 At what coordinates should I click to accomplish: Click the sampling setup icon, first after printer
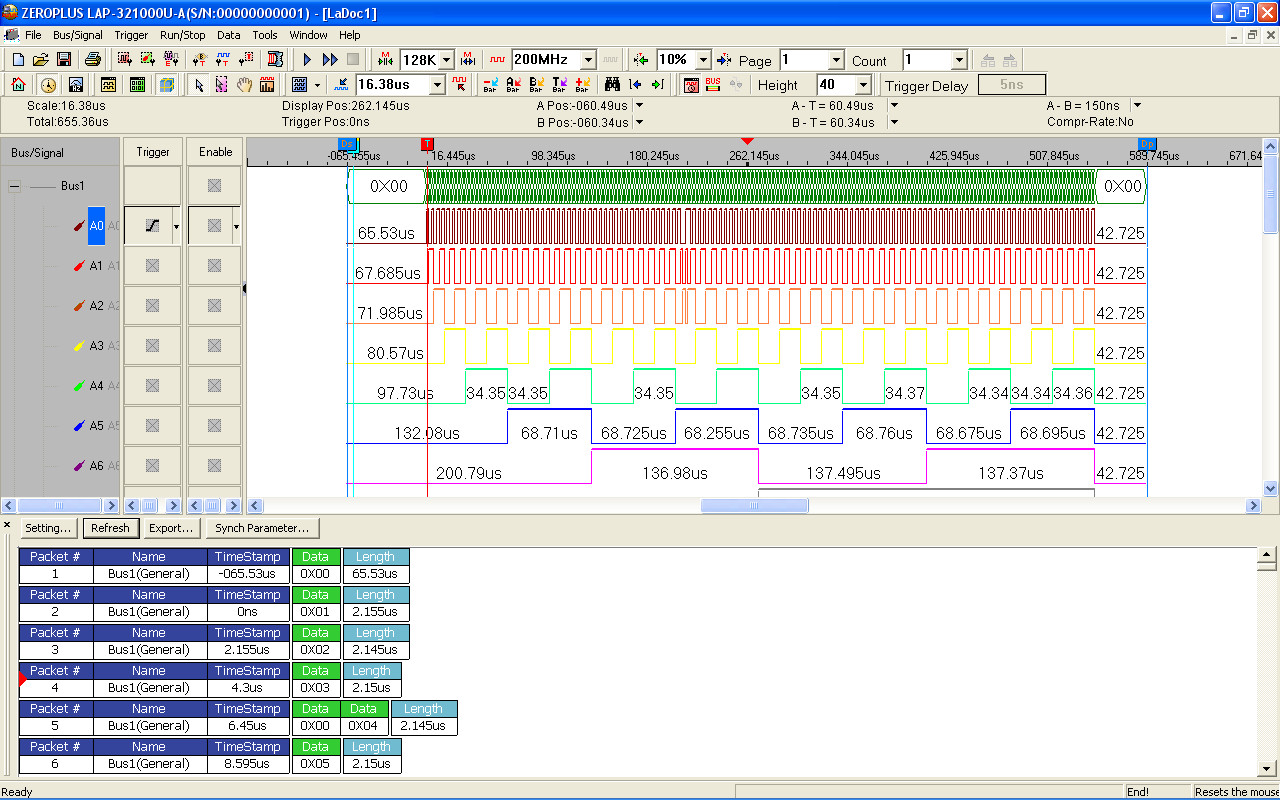[124, 60]
